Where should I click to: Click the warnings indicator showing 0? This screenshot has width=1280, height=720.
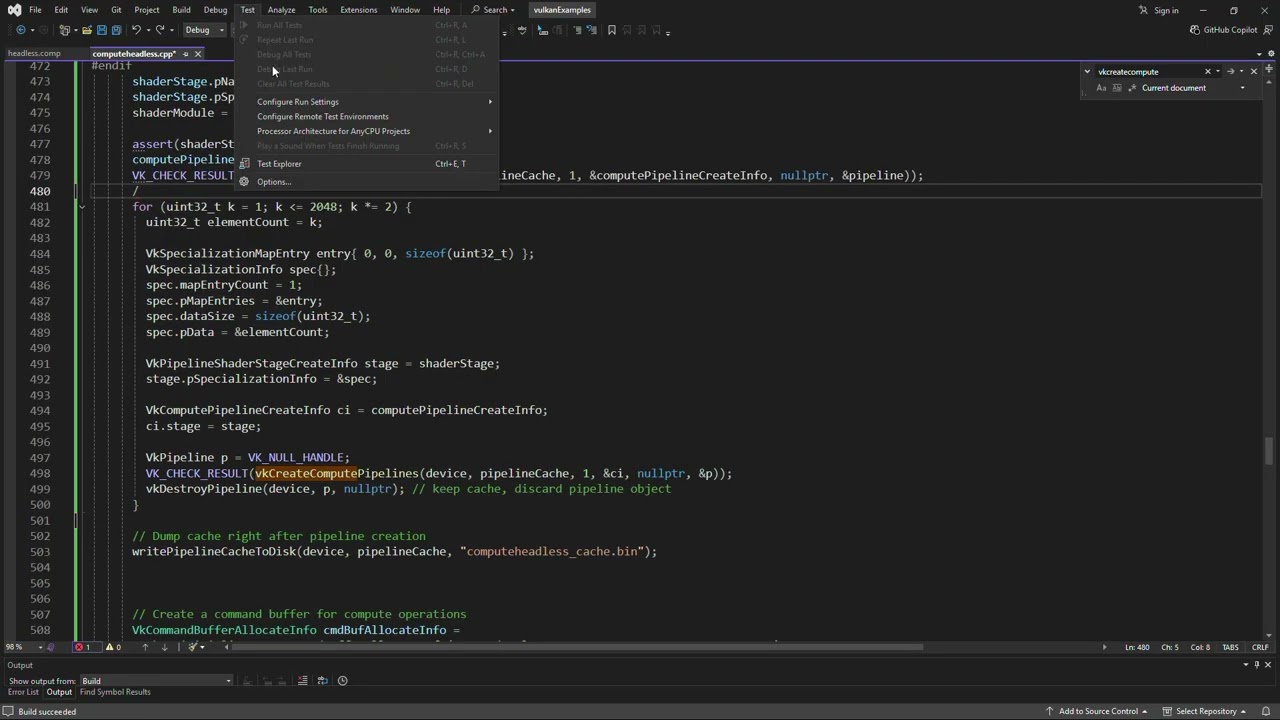113,647
